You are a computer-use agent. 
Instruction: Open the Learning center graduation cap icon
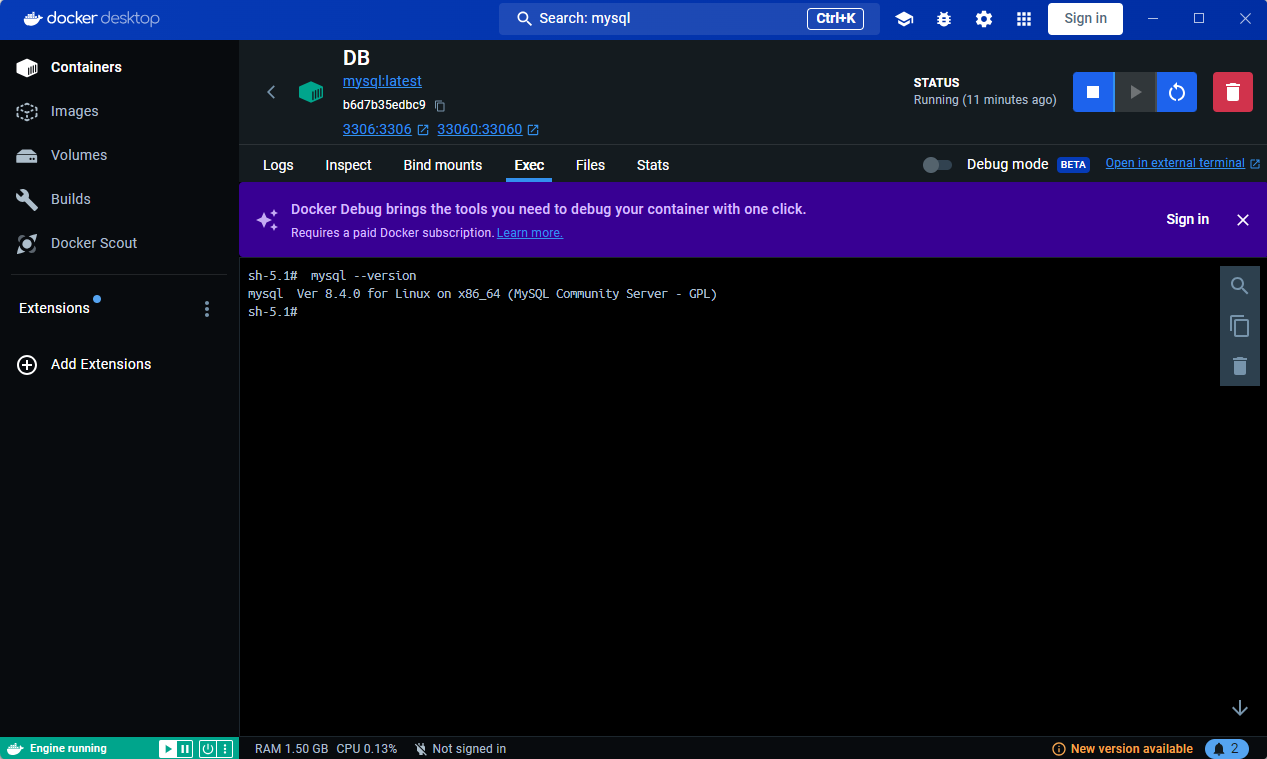click(904, 19)
